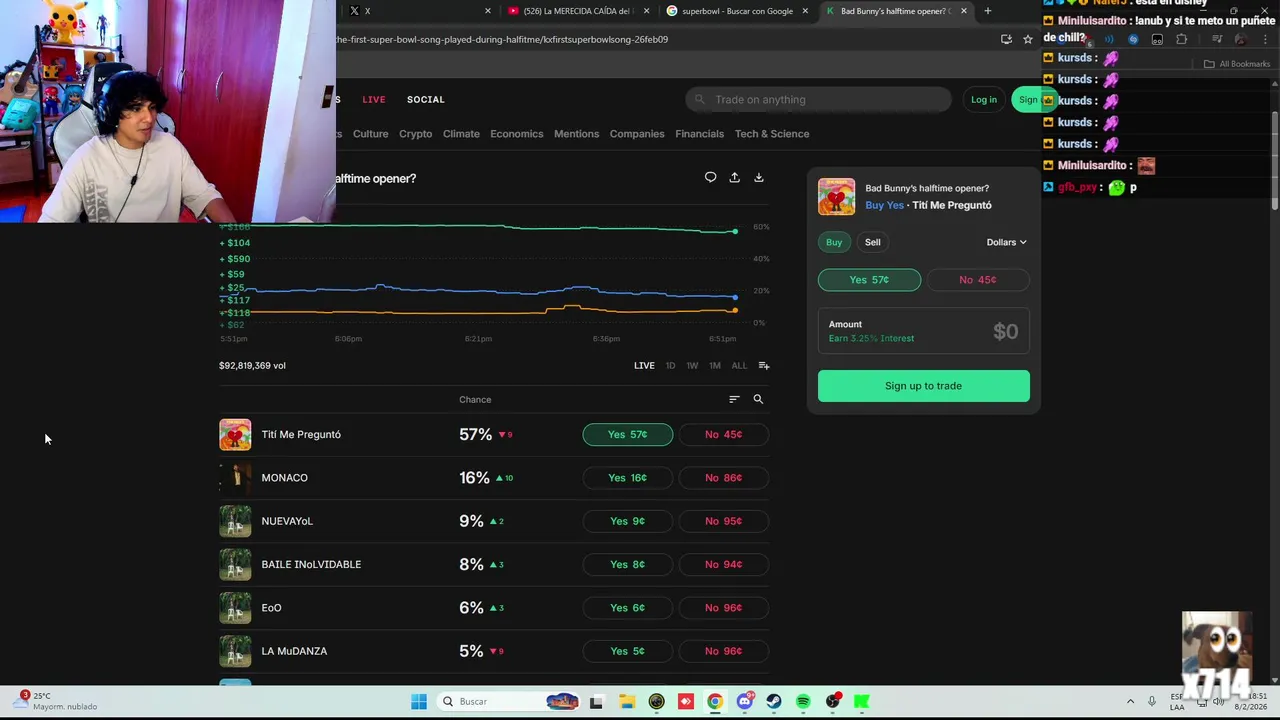
Task: Open the Dollars dropdown
Action: 1006,242
